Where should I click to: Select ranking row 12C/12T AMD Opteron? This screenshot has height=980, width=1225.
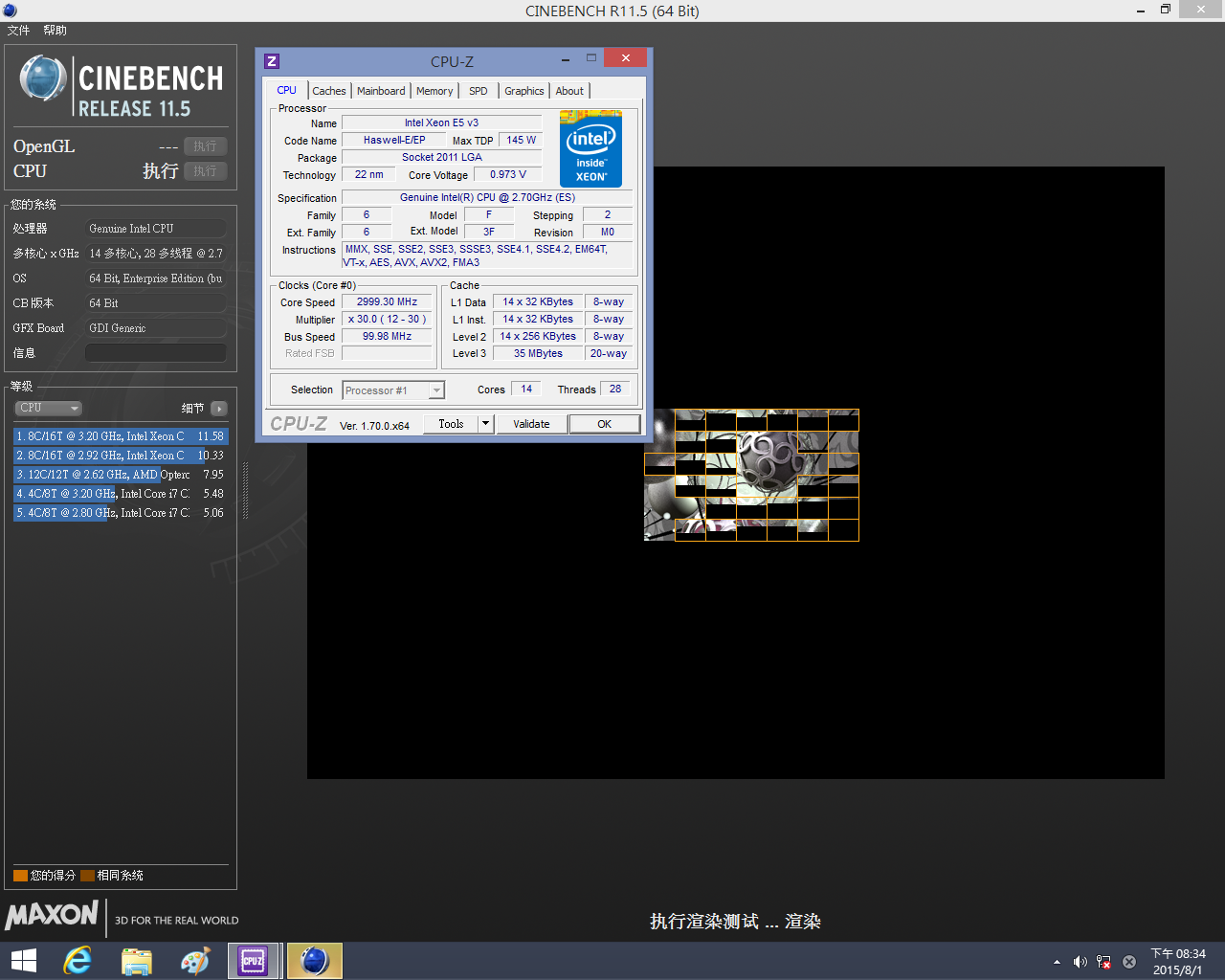click(121, 475)
